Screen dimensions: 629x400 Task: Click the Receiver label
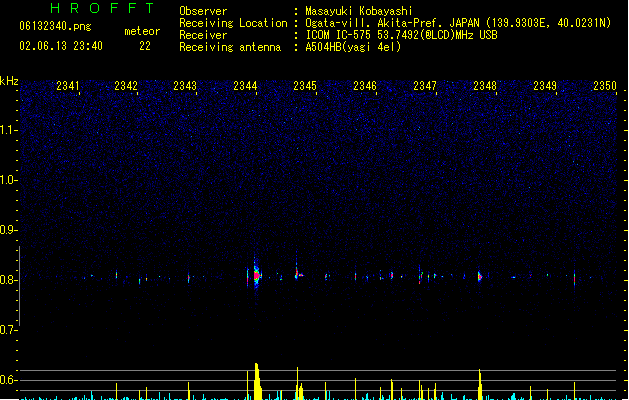[x=203, y=35]
